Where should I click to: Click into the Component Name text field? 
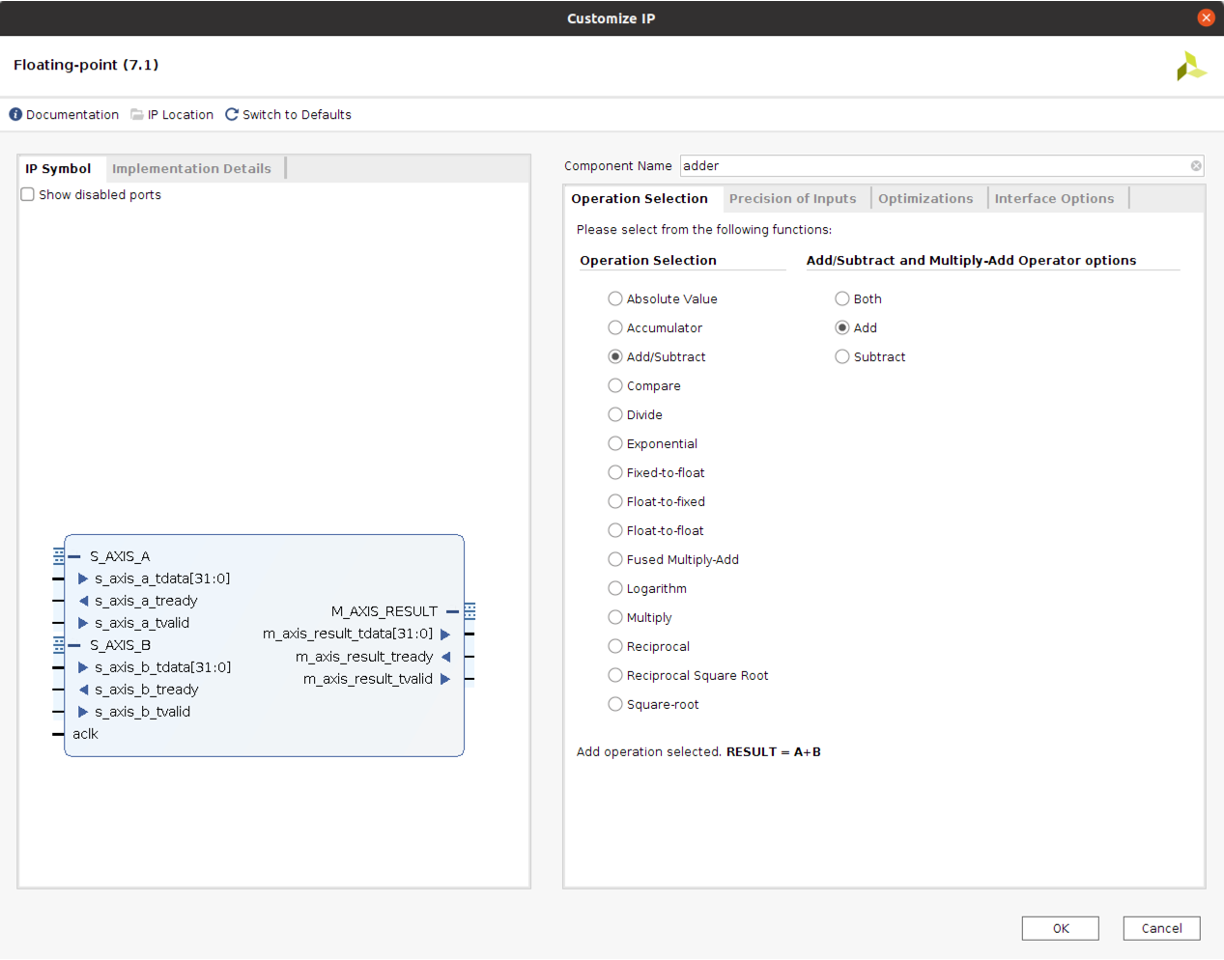tap(930, 166)
